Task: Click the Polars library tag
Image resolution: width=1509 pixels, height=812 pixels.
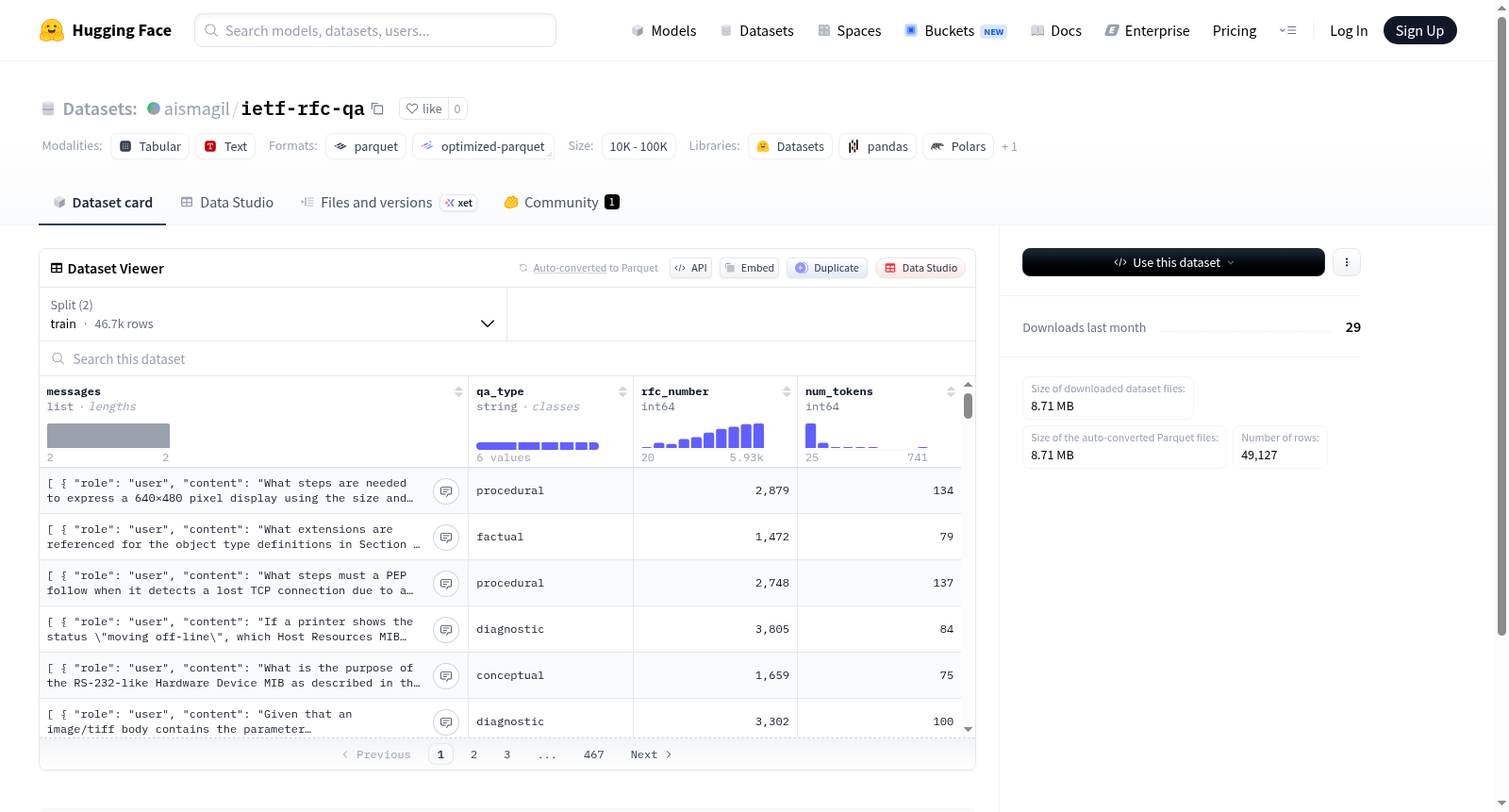Action: pyautogui.click(x=958, y=146)
